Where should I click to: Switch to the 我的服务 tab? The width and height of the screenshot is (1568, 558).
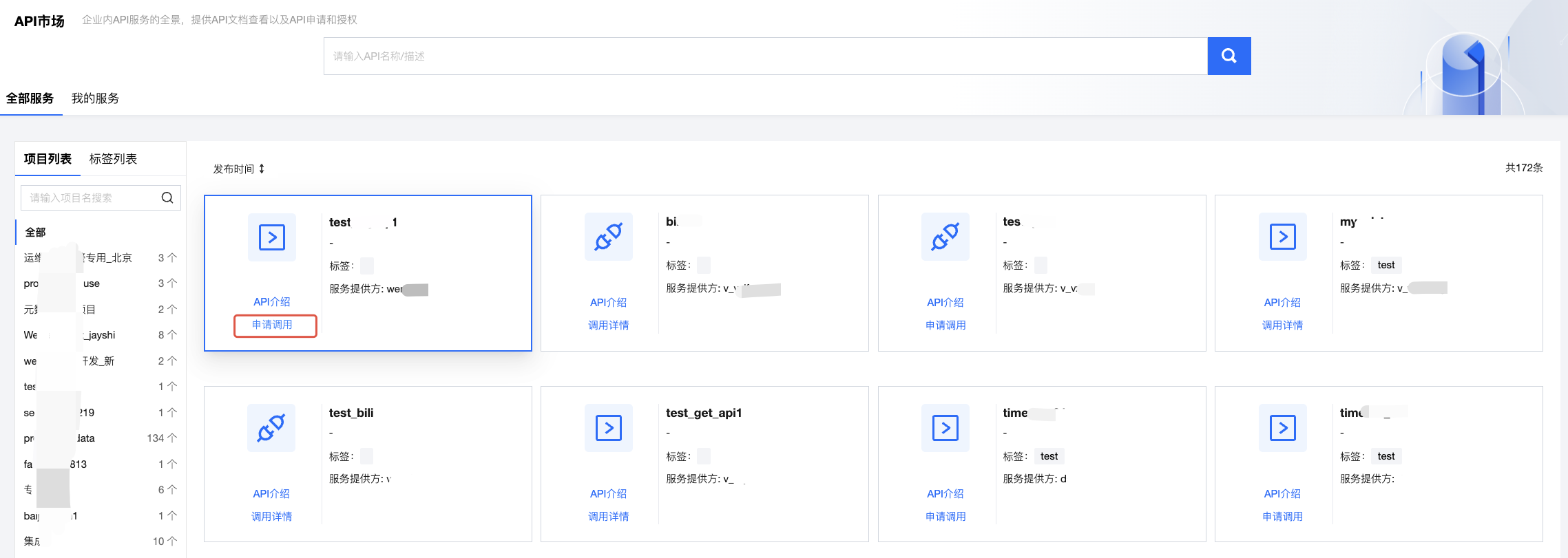[95, 98]
